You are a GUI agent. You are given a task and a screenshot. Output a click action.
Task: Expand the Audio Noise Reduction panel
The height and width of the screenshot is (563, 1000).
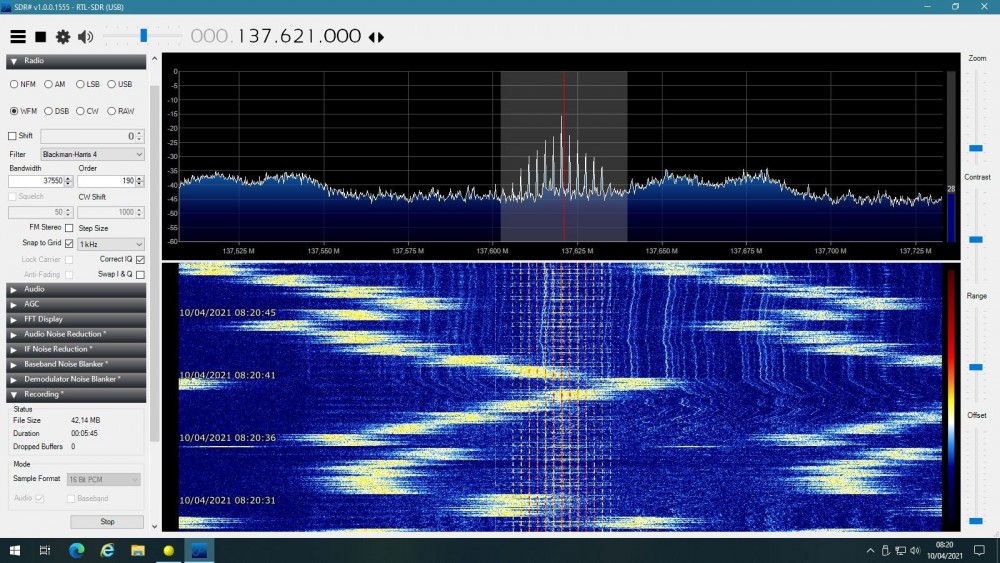click(76, 334)
